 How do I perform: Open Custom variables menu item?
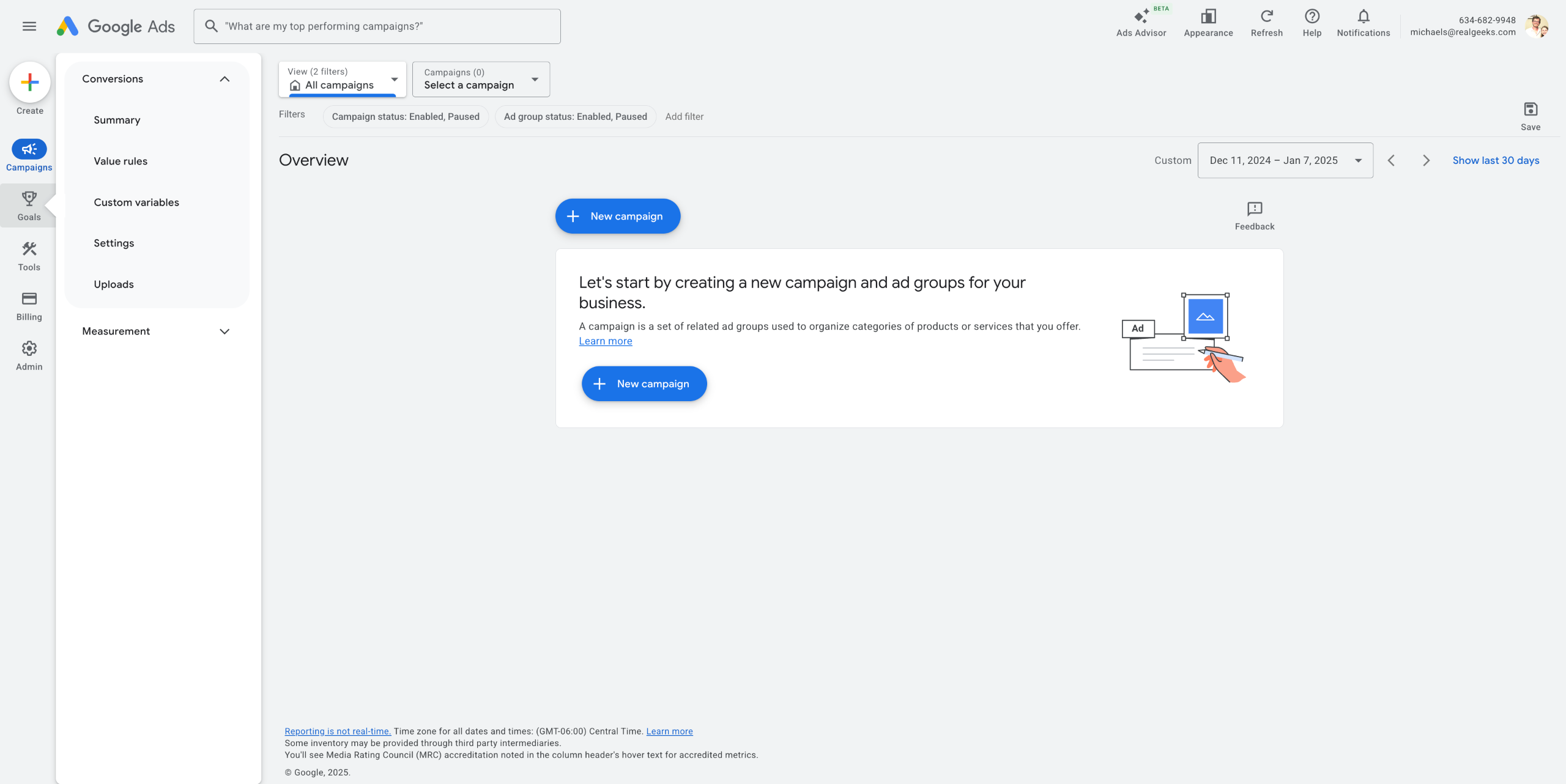click(x=136, y=202)
